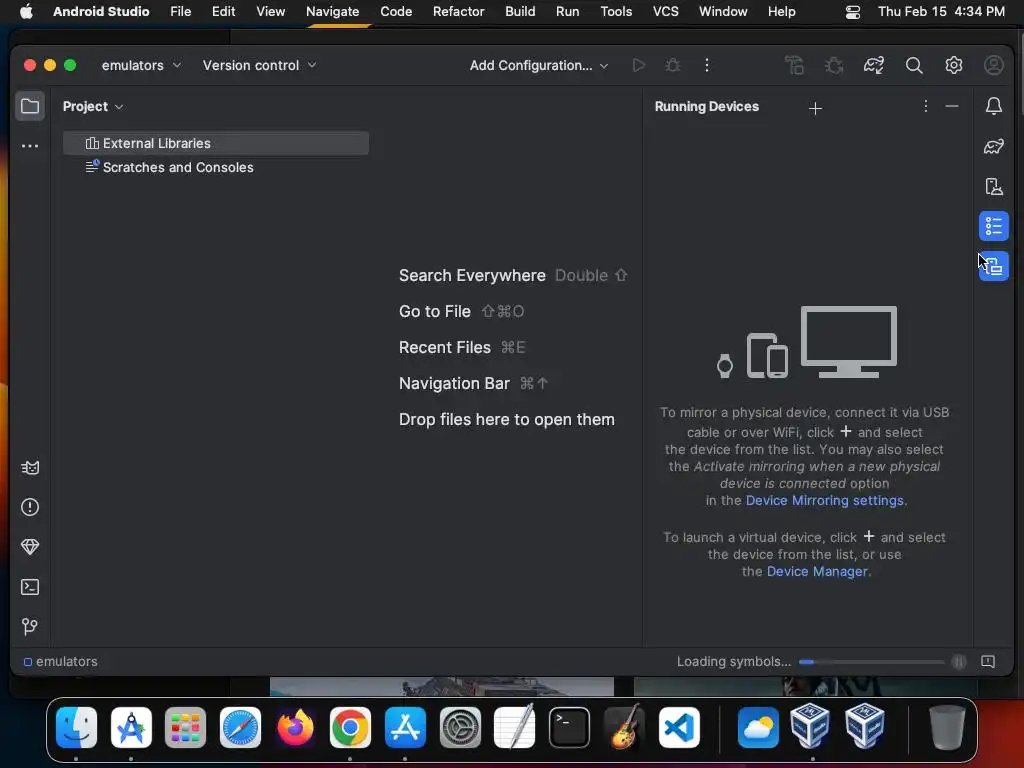Open More tool windows ellipsis in left sidebar

tap(30, 146)
